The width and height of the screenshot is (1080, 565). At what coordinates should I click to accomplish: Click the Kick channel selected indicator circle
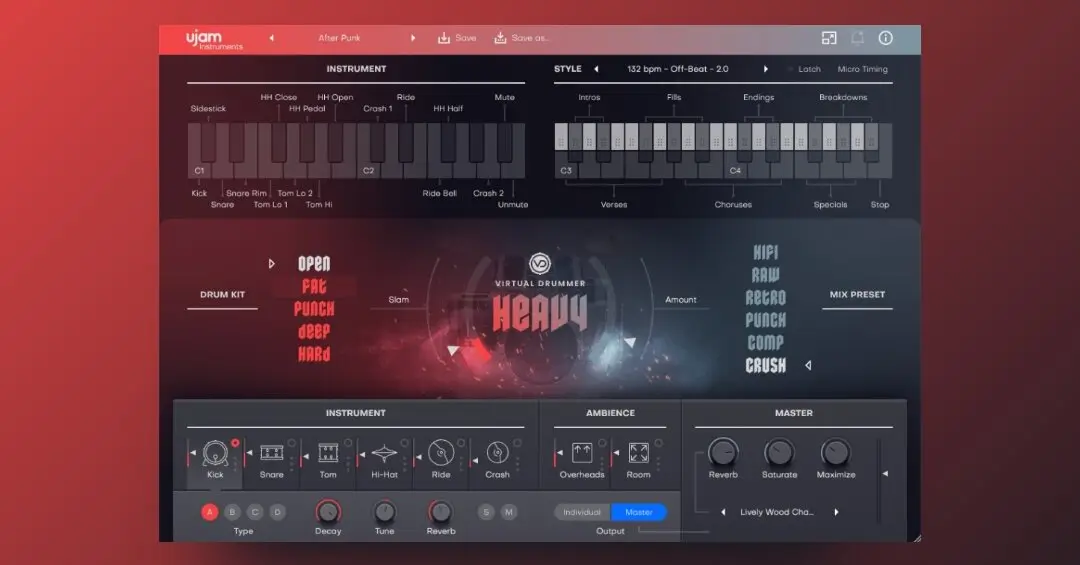[235, 443]
